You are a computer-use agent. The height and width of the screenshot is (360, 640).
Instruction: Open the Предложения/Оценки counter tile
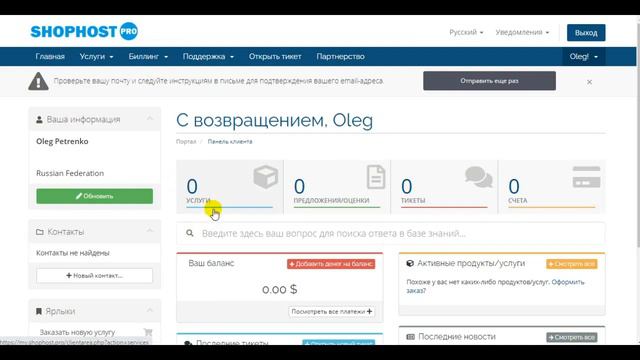pos(337,187)
